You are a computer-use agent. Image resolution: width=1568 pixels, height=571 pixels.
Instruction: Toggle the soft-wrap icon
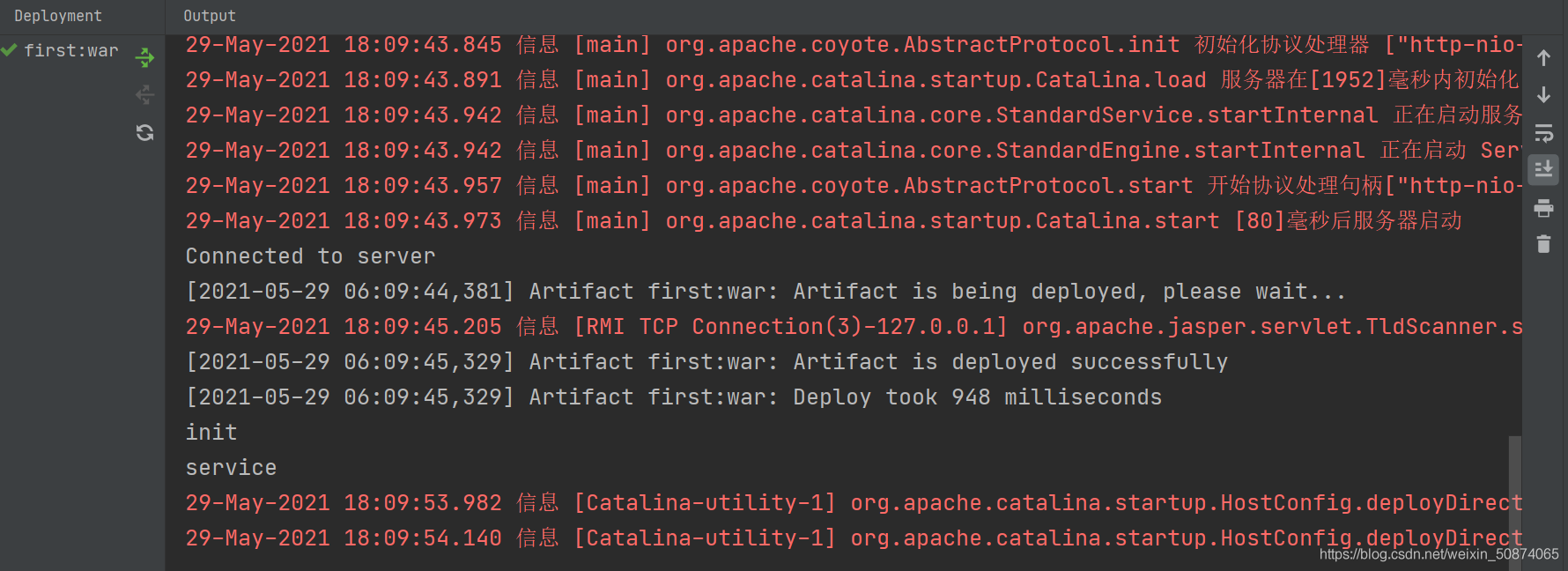[1543, 133]
